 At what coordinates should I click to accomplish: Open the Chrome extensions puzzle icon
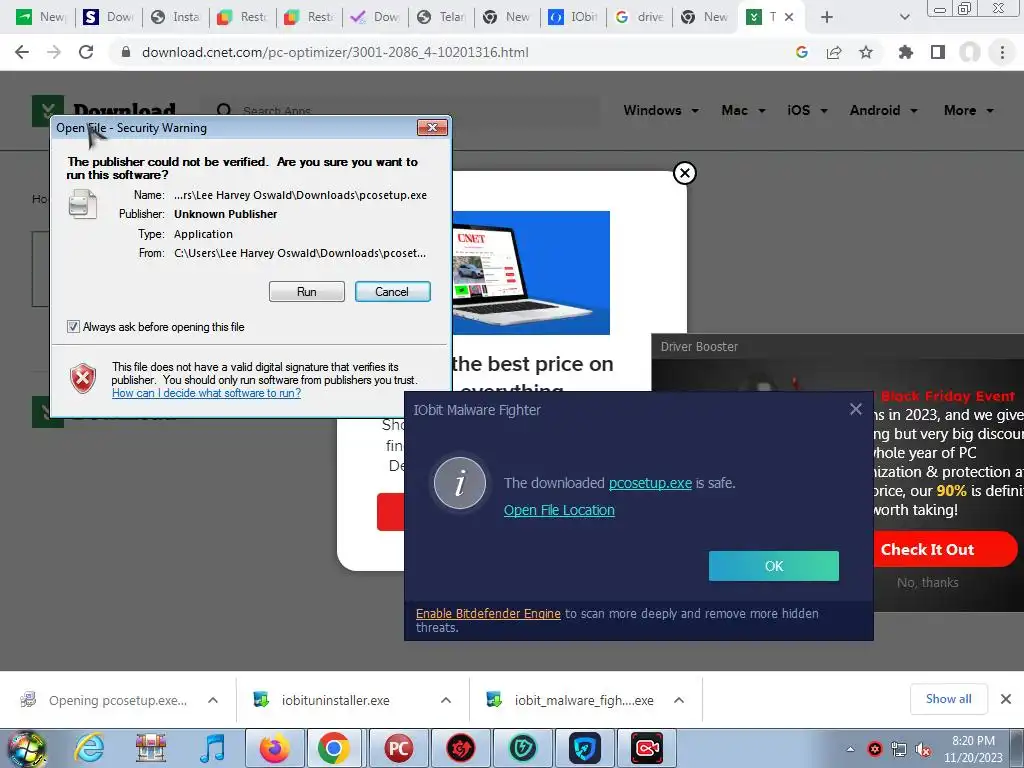(x=905, y=52)
